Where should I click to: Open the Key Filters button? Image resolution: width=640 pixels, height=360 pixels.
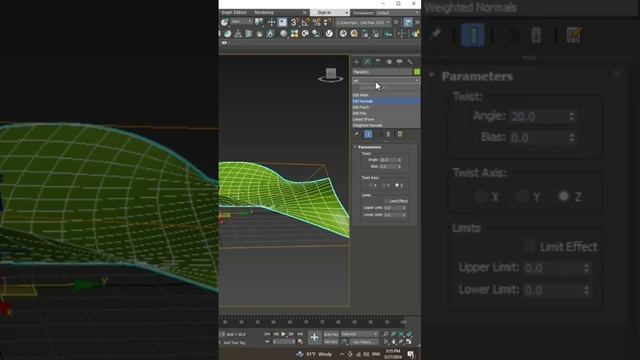[x=364, y=342]
